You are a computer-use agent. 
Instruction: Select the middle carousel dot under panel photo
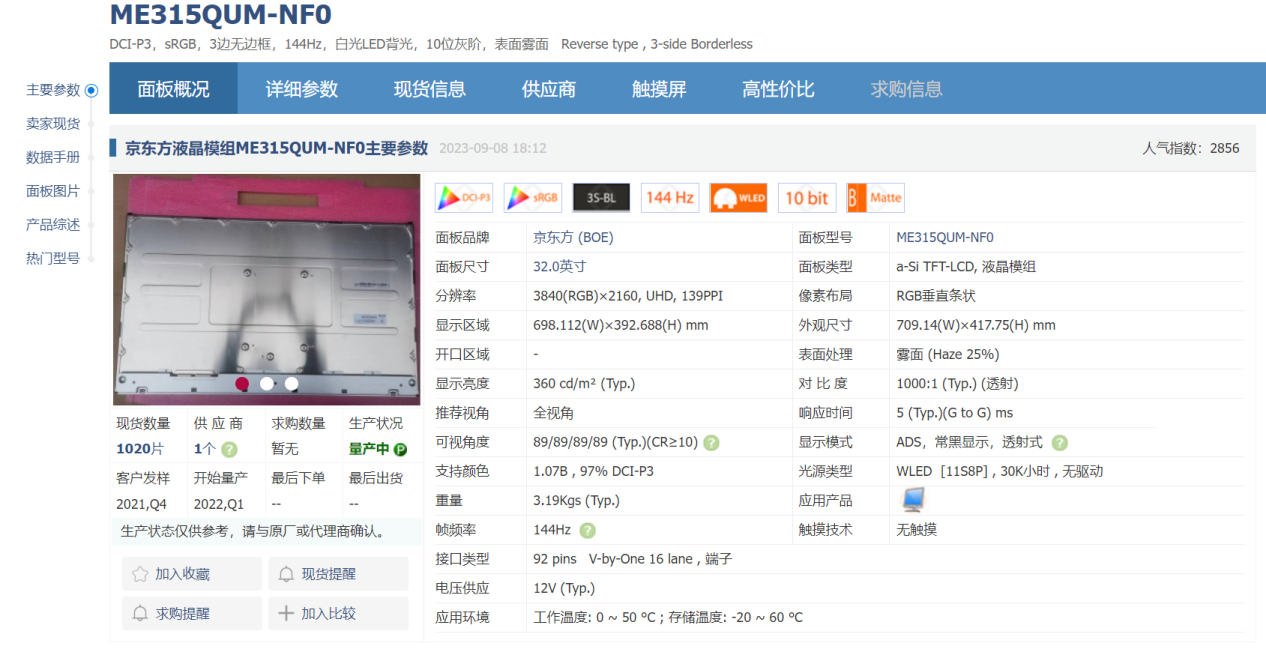coord(267,383)
